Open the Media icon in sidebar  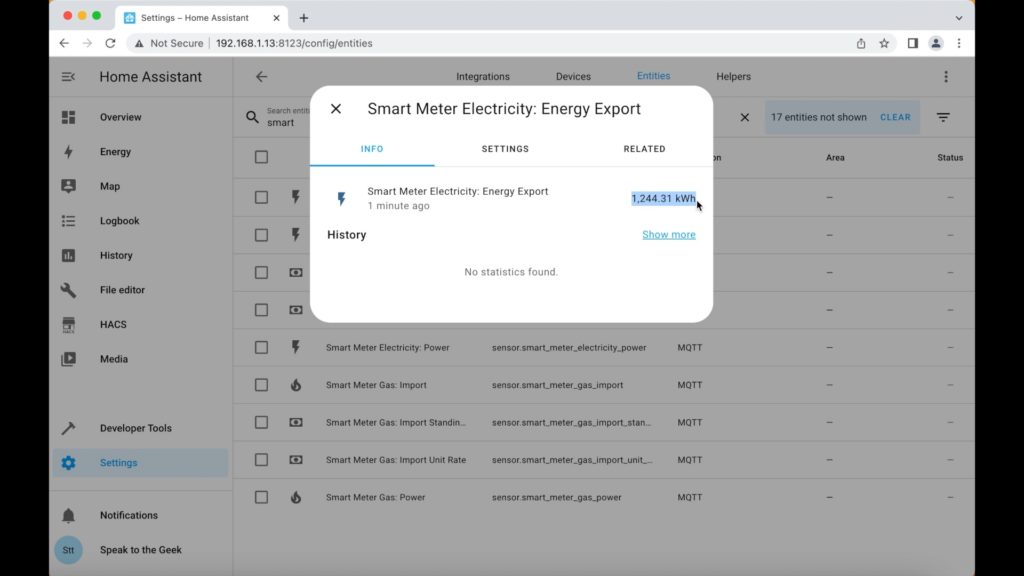69,359
